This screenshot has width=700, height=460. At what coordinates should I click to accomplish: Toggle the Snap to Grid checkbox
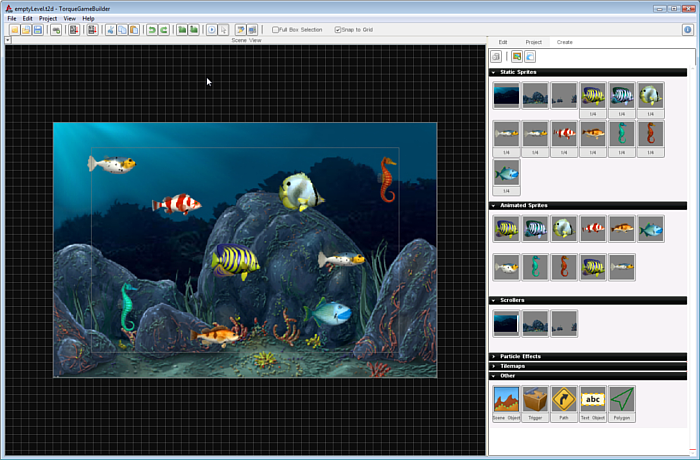[338, 30]
